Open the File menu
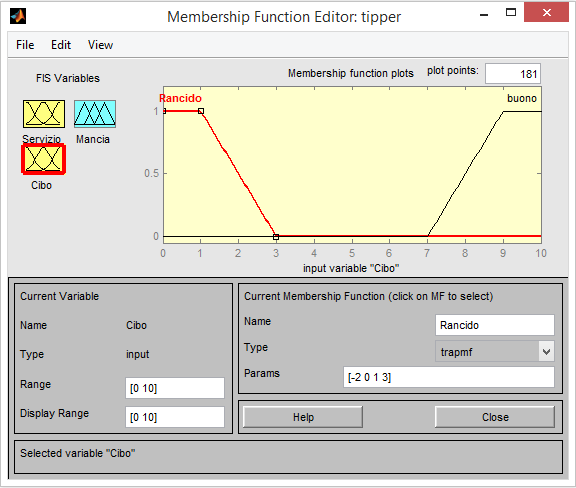 [x=25, y=45]
